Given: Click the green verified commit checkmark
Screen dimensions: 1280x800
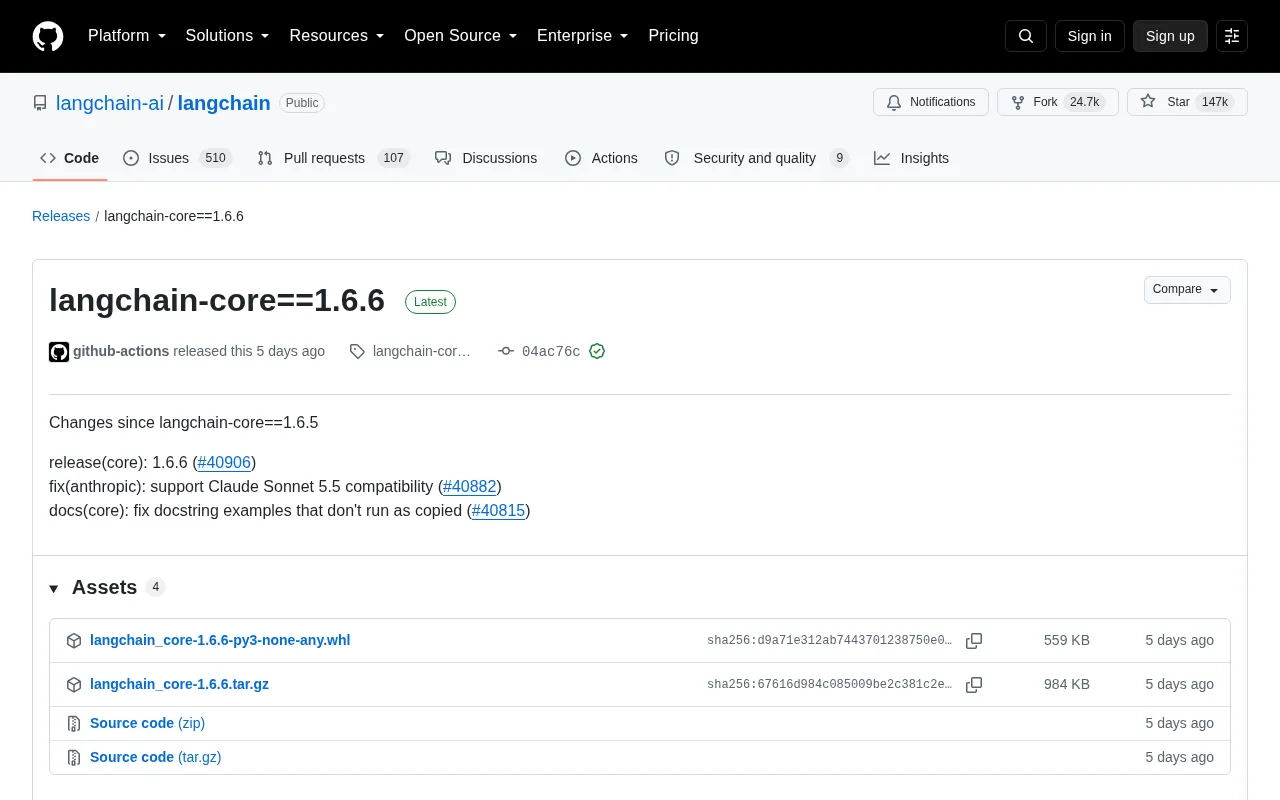Looking at the screenshot, I should [x=597, y=351].
